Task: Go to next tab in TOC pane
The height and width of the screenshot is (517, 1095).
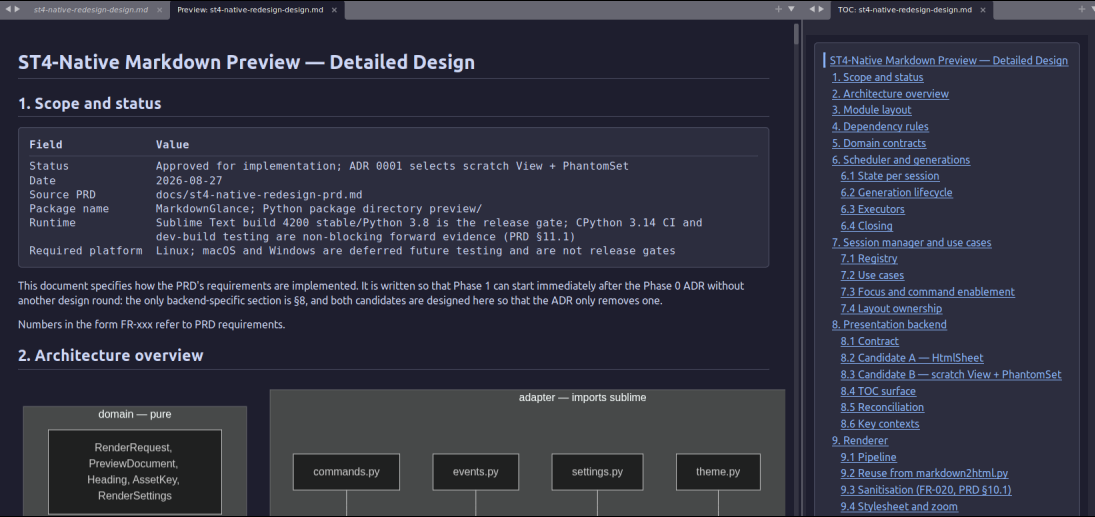Action: [x=821, y=9]
